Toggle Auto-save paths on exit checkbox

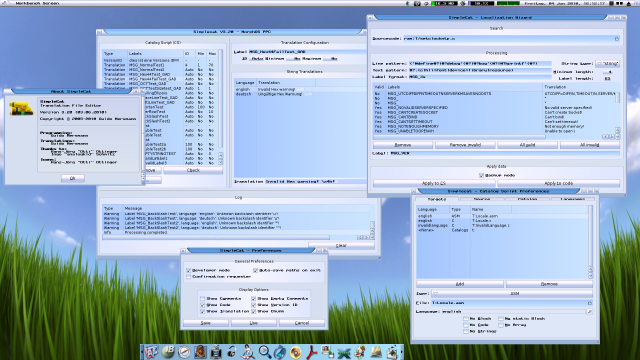point(256,270)
